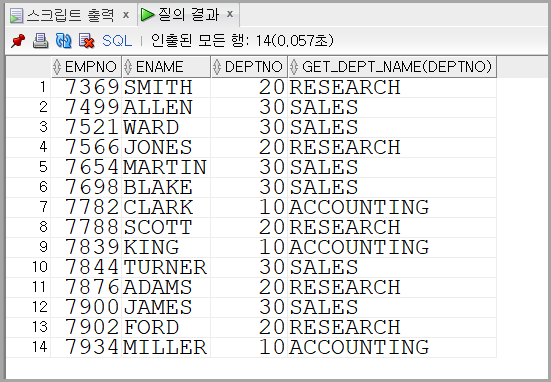
Task: Select the KING name cell
Action: (166, 247)
